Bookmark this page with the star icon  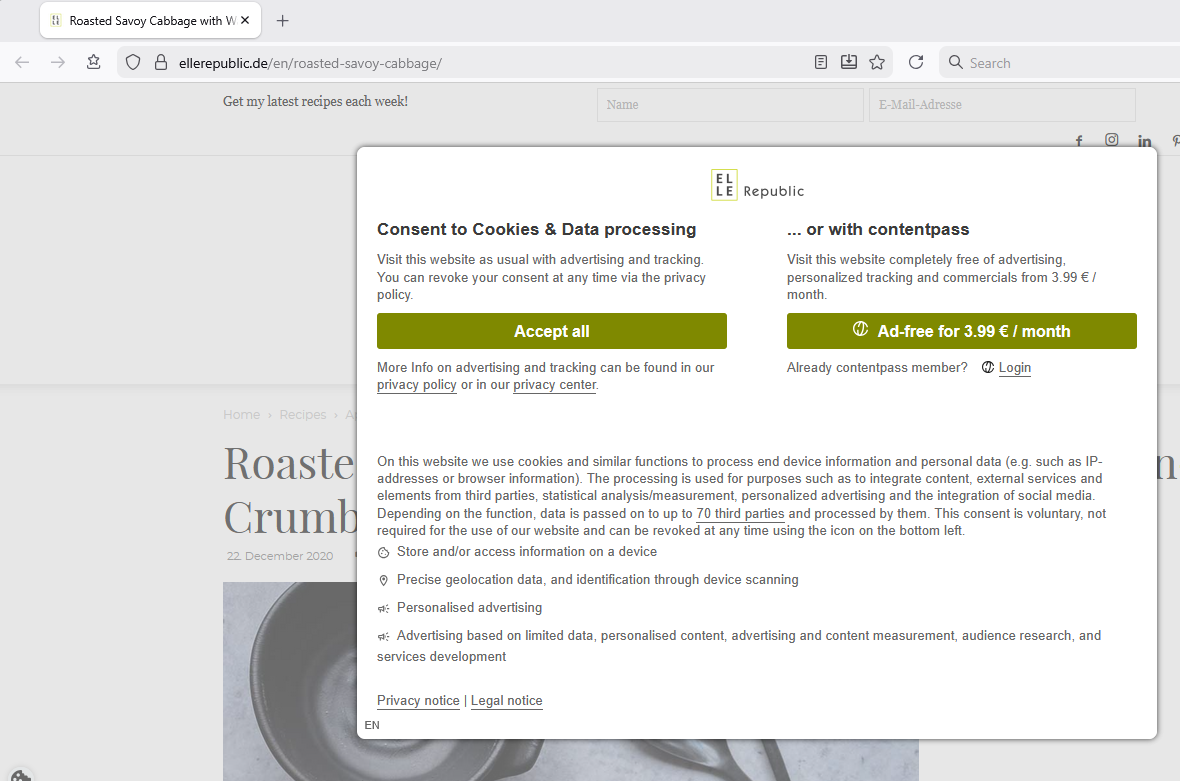877,62
